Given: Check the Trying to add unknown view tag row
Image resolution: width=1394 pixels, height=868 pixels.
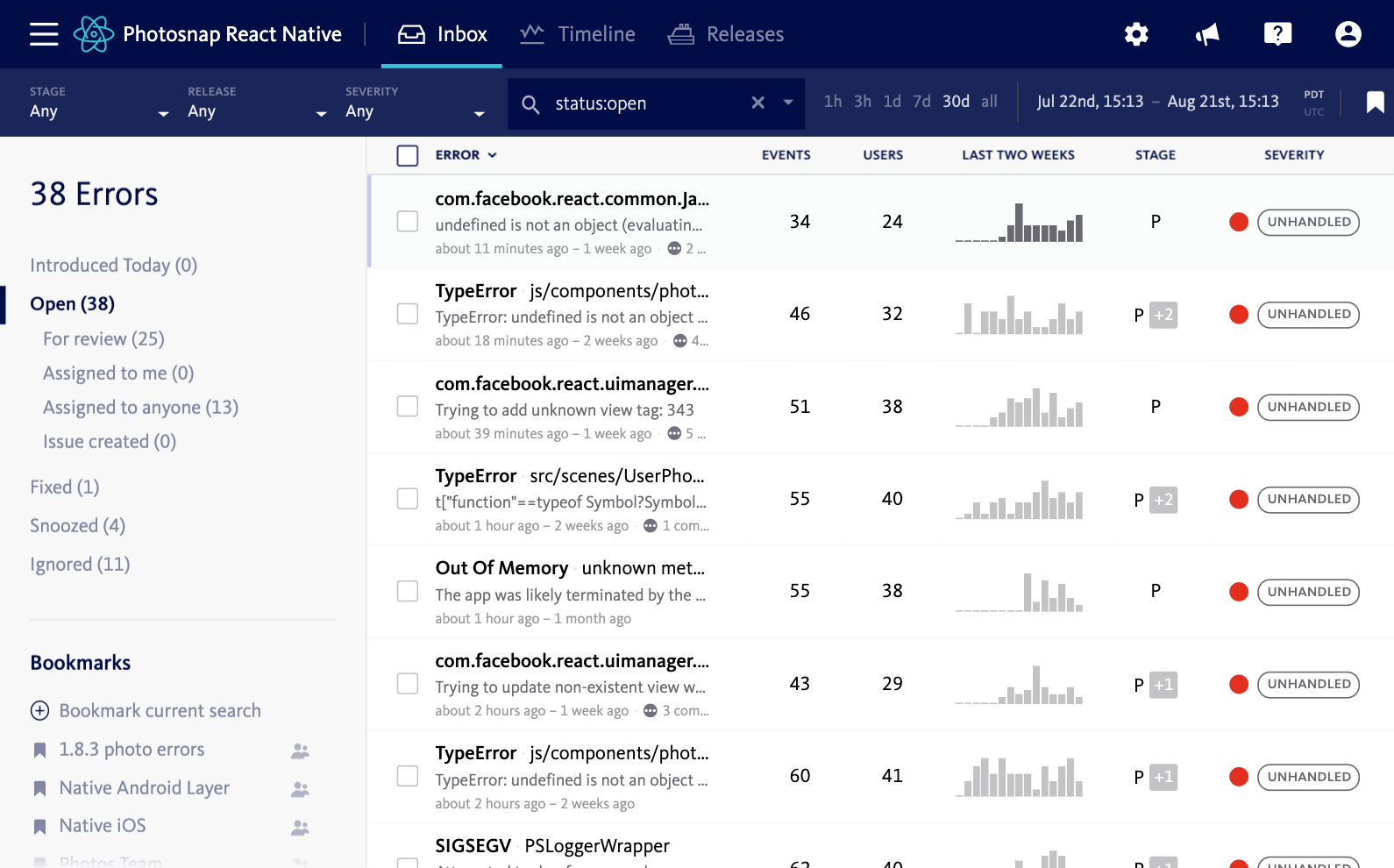Looking at the screenshot, I should tap(408, 406).
